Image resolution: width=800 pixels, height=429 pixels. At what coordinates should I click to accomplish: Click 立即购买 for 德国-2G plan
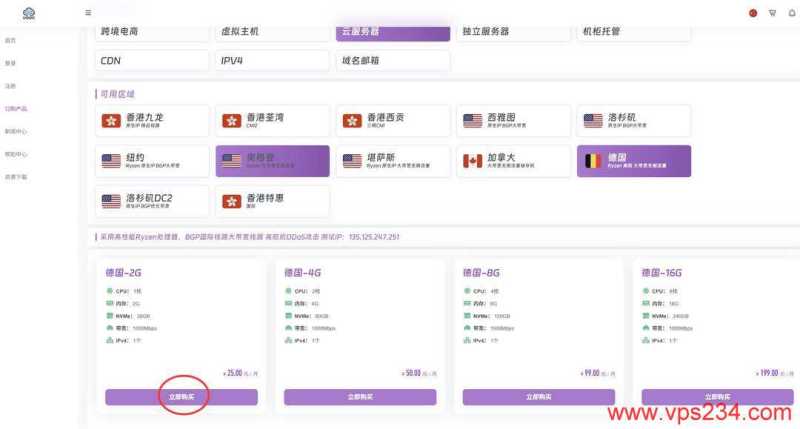pos(181,397)
